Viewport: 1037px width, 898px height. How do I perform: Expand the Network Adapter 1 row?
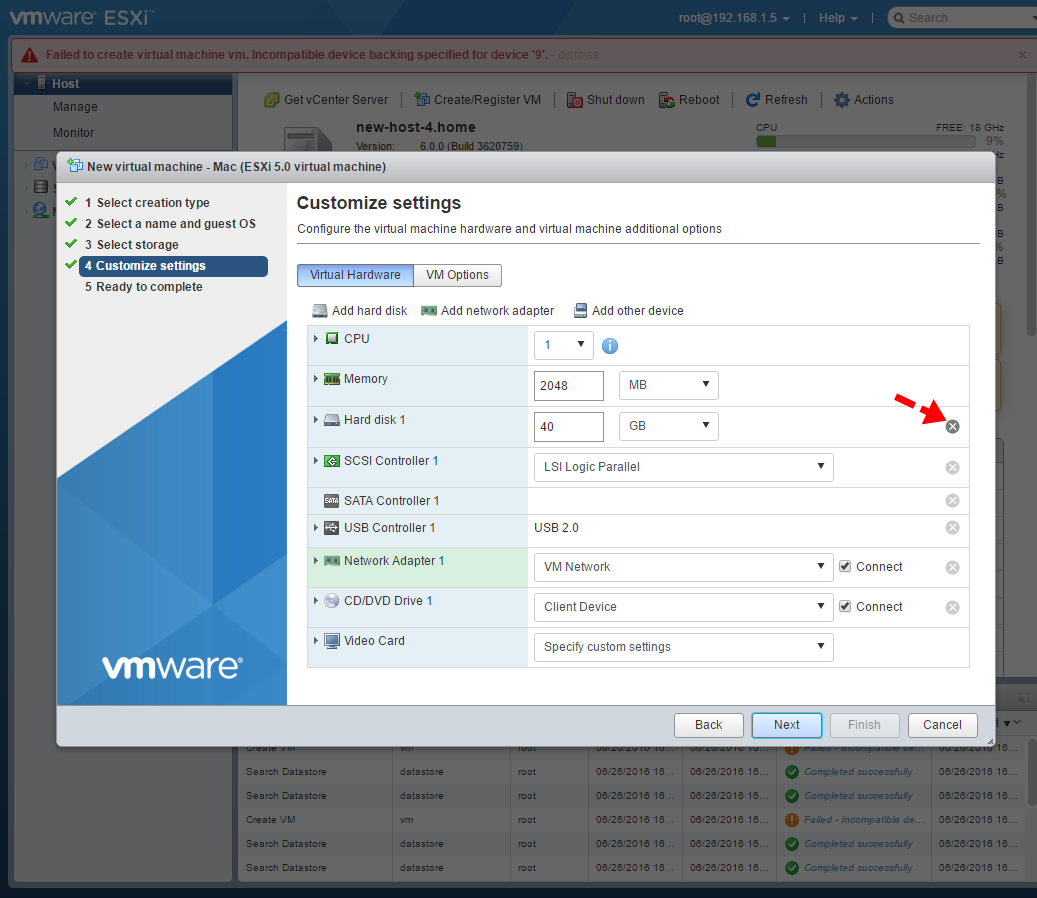click(315, 561)
